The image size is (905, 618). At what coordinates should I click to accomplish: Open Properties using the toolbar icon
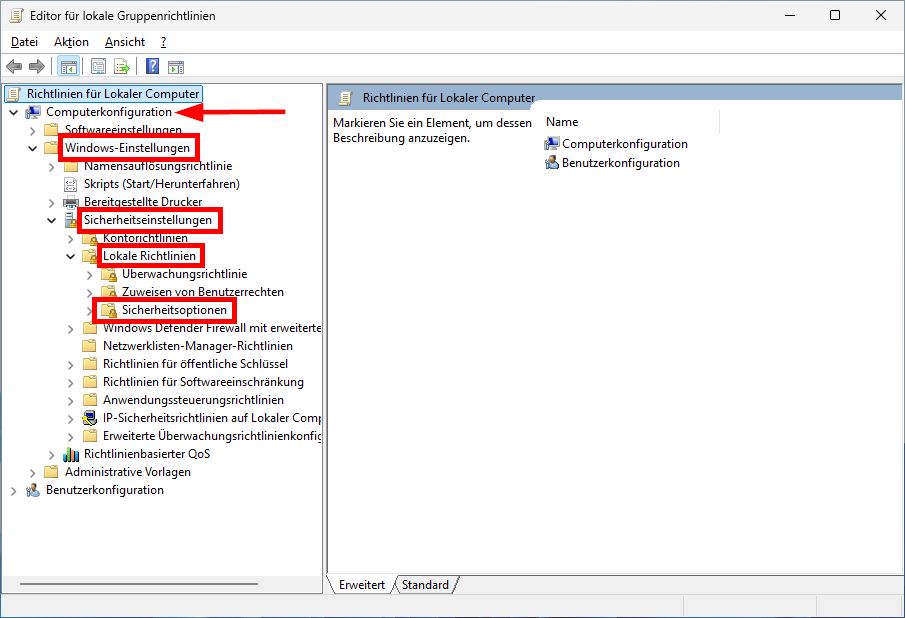click(x=97, y=66)
